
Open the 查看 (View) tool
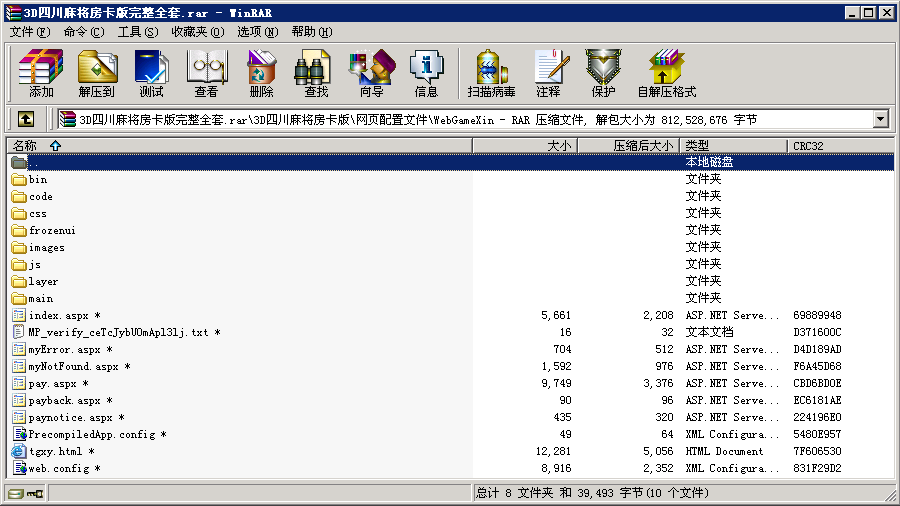click(x=206, y=73)
